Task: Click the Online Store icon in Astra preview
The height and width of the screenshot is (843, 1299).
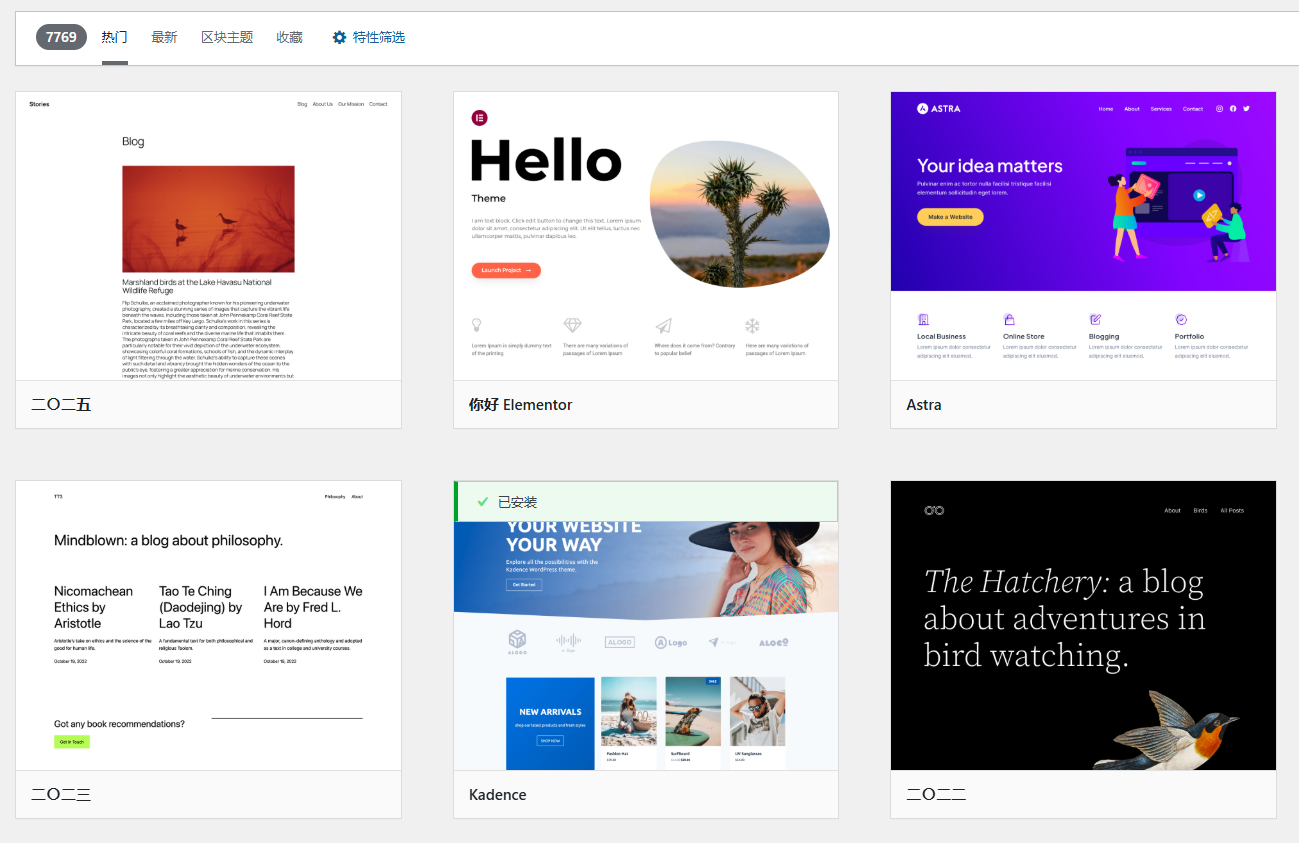Action: (1009, 319)
